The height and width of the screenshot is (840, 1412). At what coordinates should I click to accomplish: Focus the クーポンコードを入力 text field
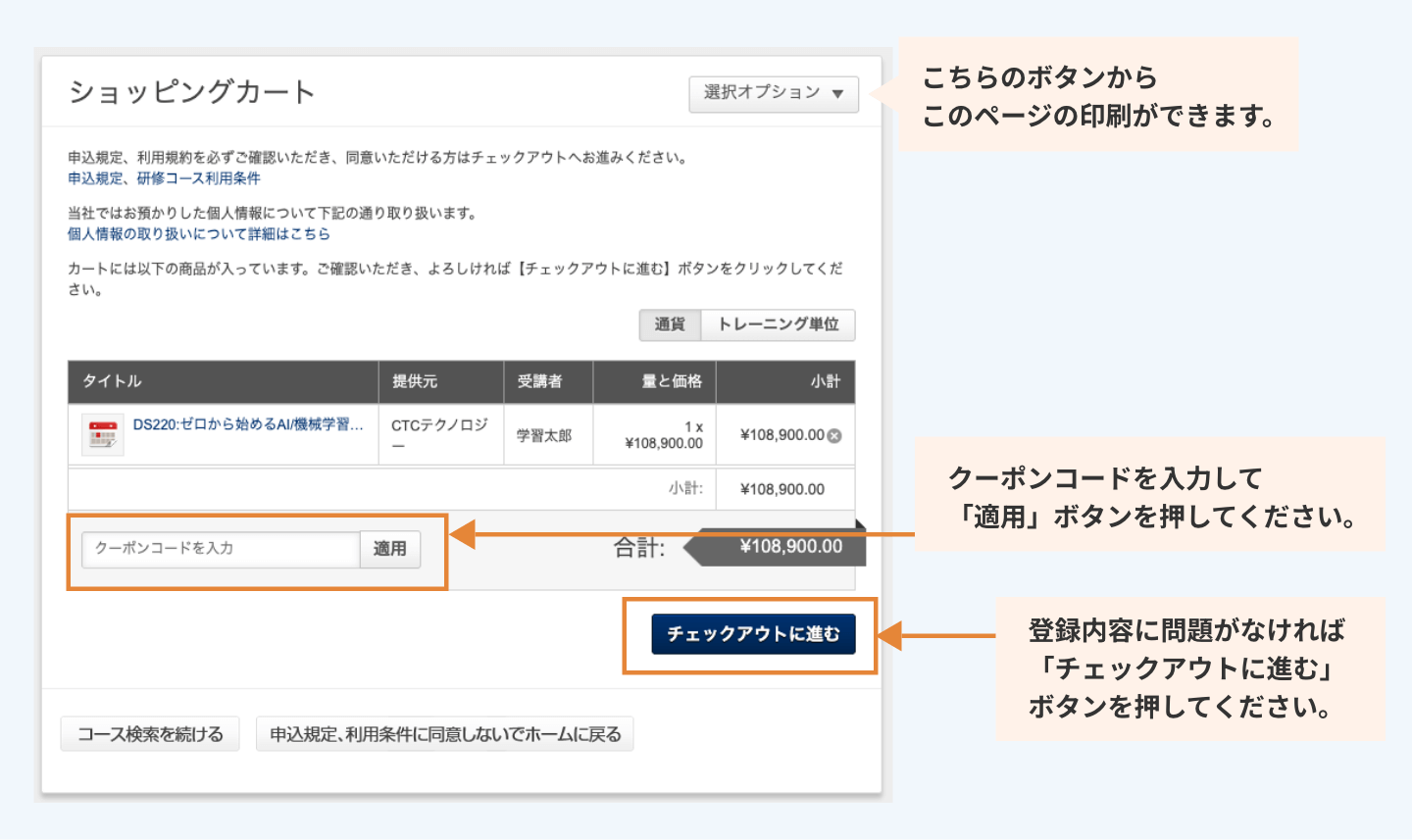[221, 549]
